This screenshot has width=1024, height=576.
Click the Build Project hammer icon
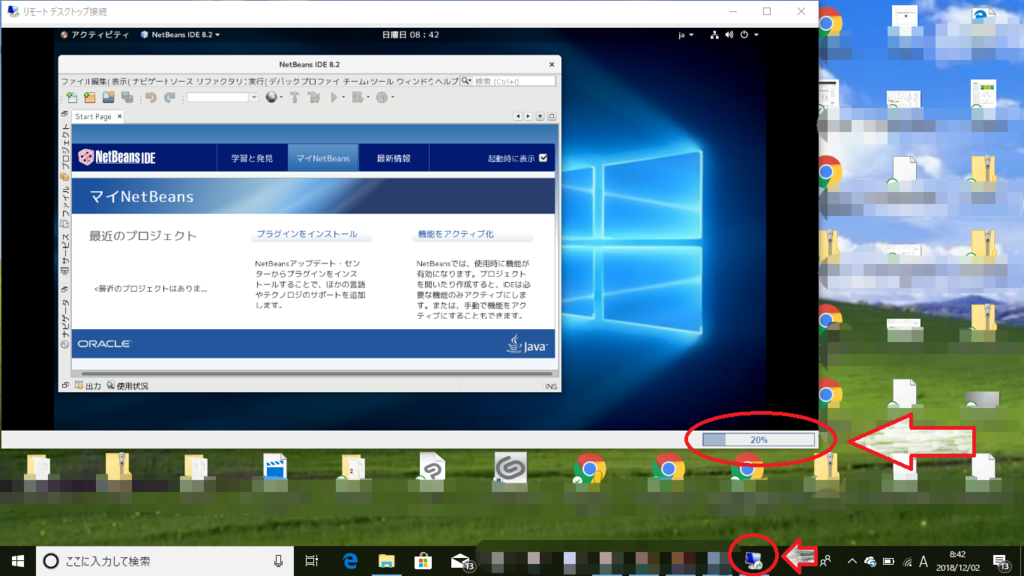(x=295, y=97)
